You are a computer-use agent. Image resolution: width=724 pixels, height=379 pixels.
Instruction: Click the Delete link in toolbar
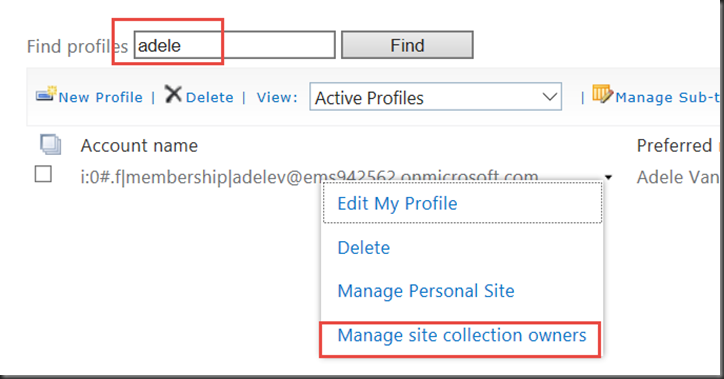pos(210,97)
